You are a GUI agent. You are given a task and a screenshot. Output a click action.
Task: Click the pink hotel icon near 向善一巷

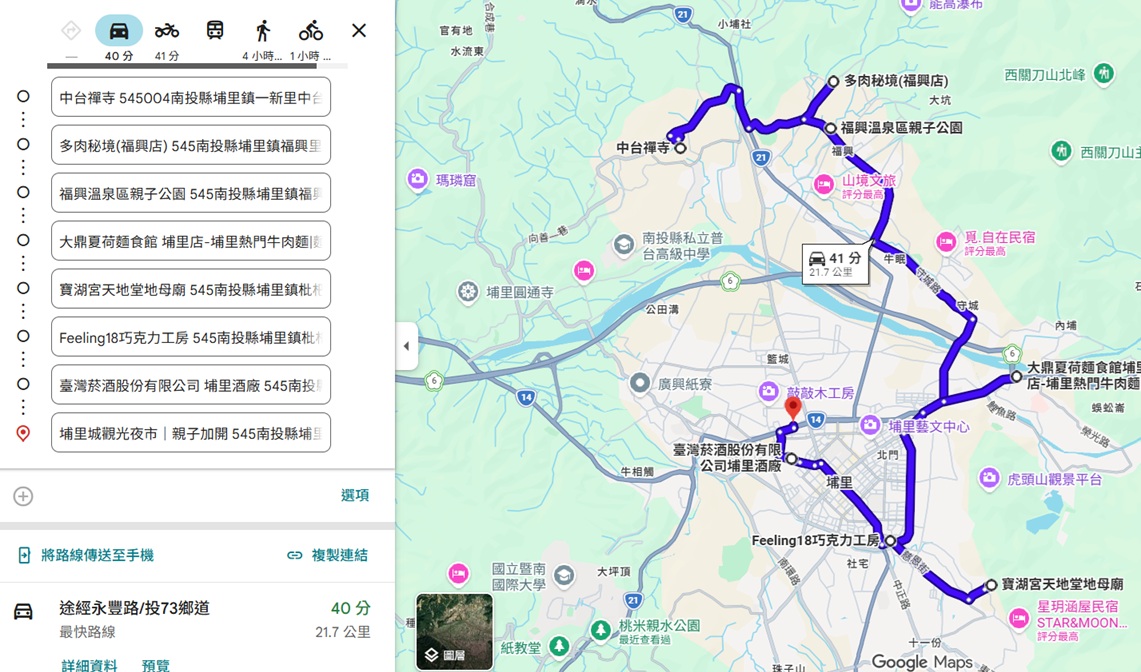[584, 271]
